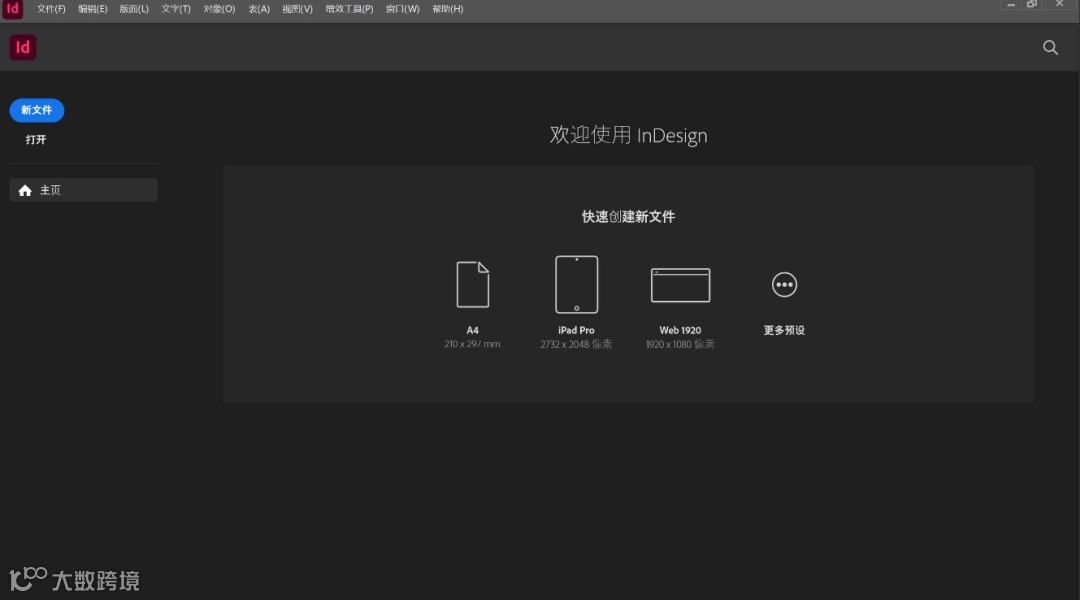This screenshot has height=600, width=1080.
Task: Click the 欢迎使用 InDesign title
Action: tap(628, 135)
